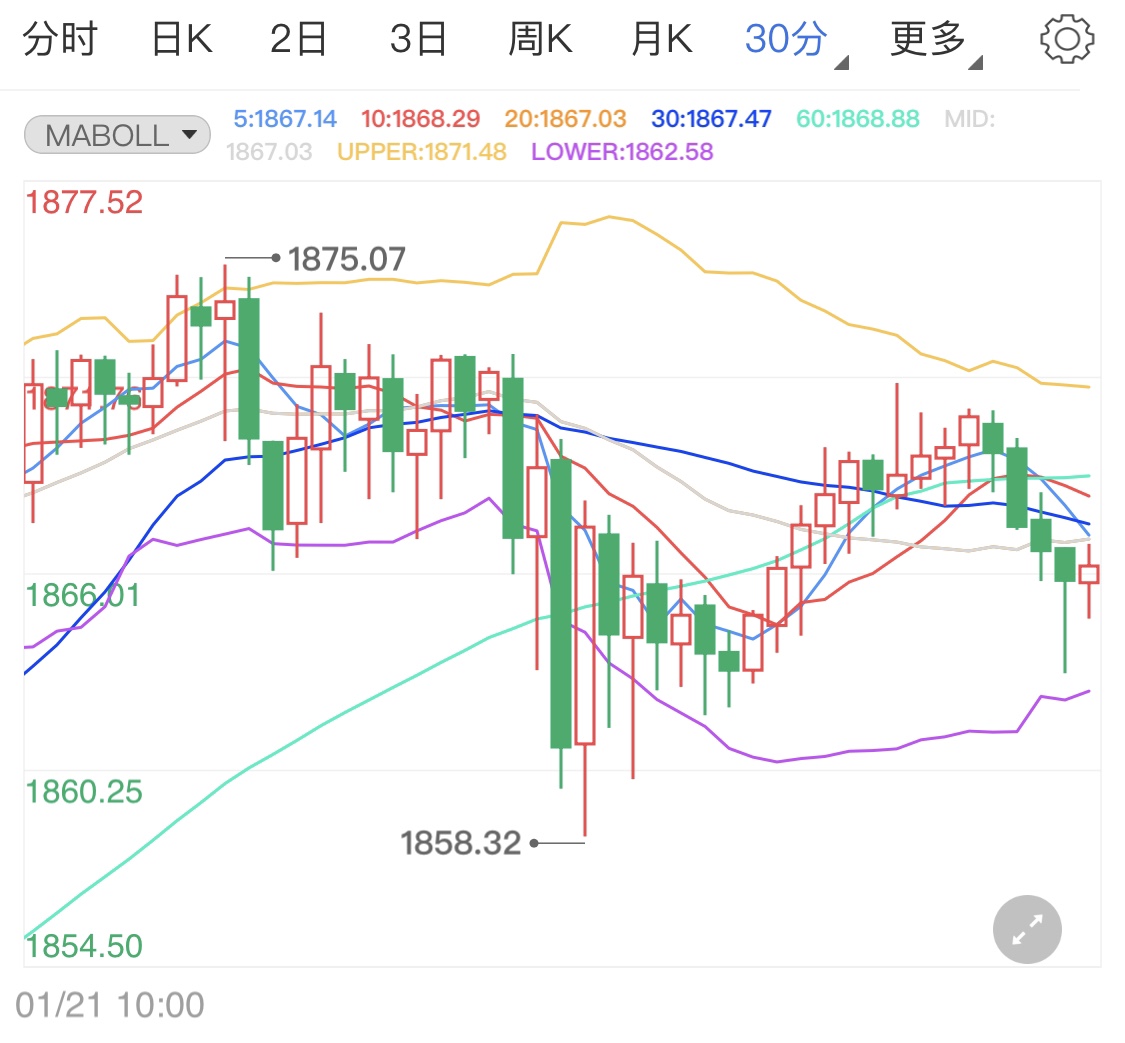
Task: Open the chart settings gear icon
Action: (1066, 38)
